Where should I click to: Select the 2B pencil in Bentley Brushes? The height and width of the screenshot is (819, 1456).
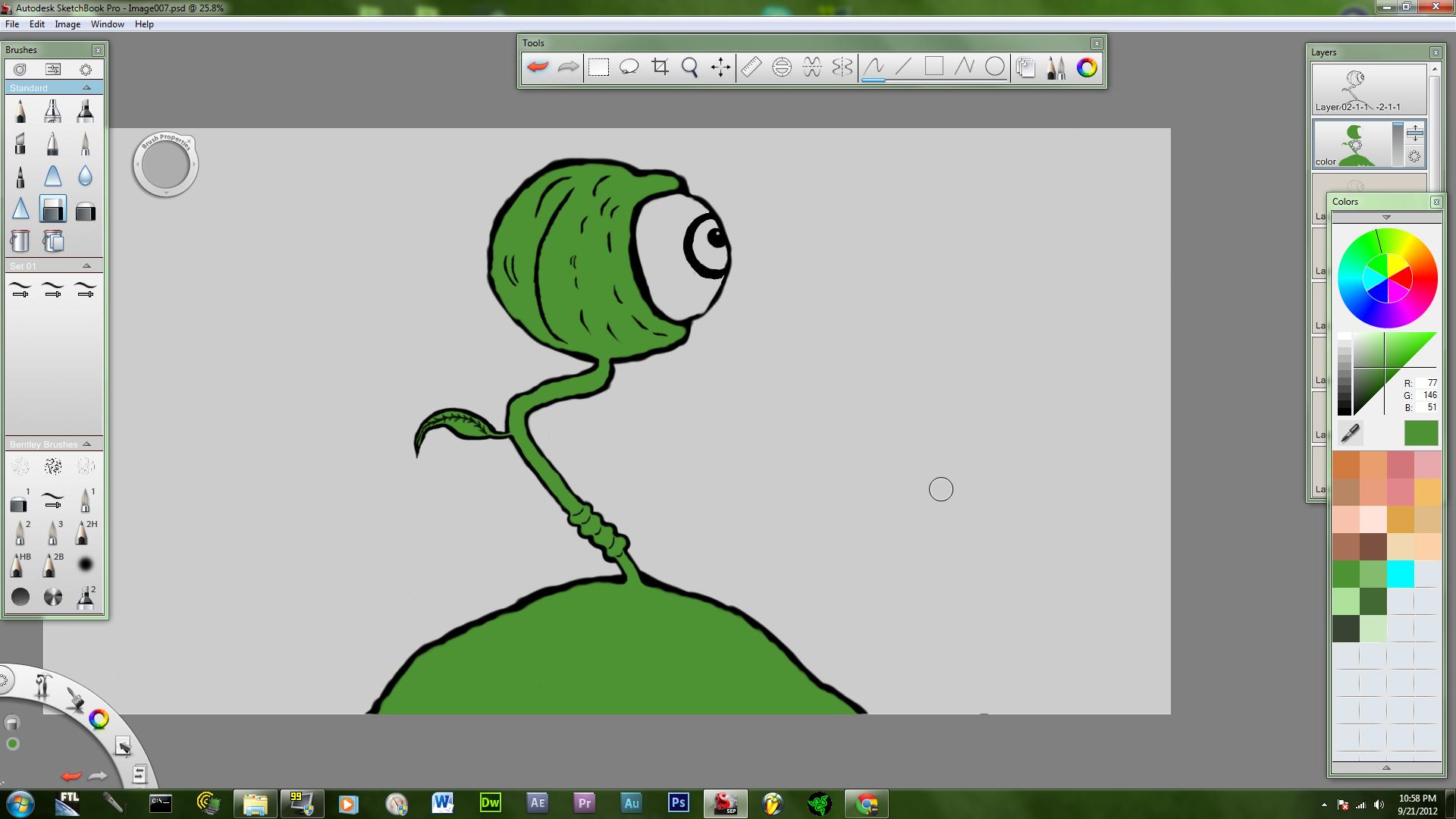[x=52, y=564]
